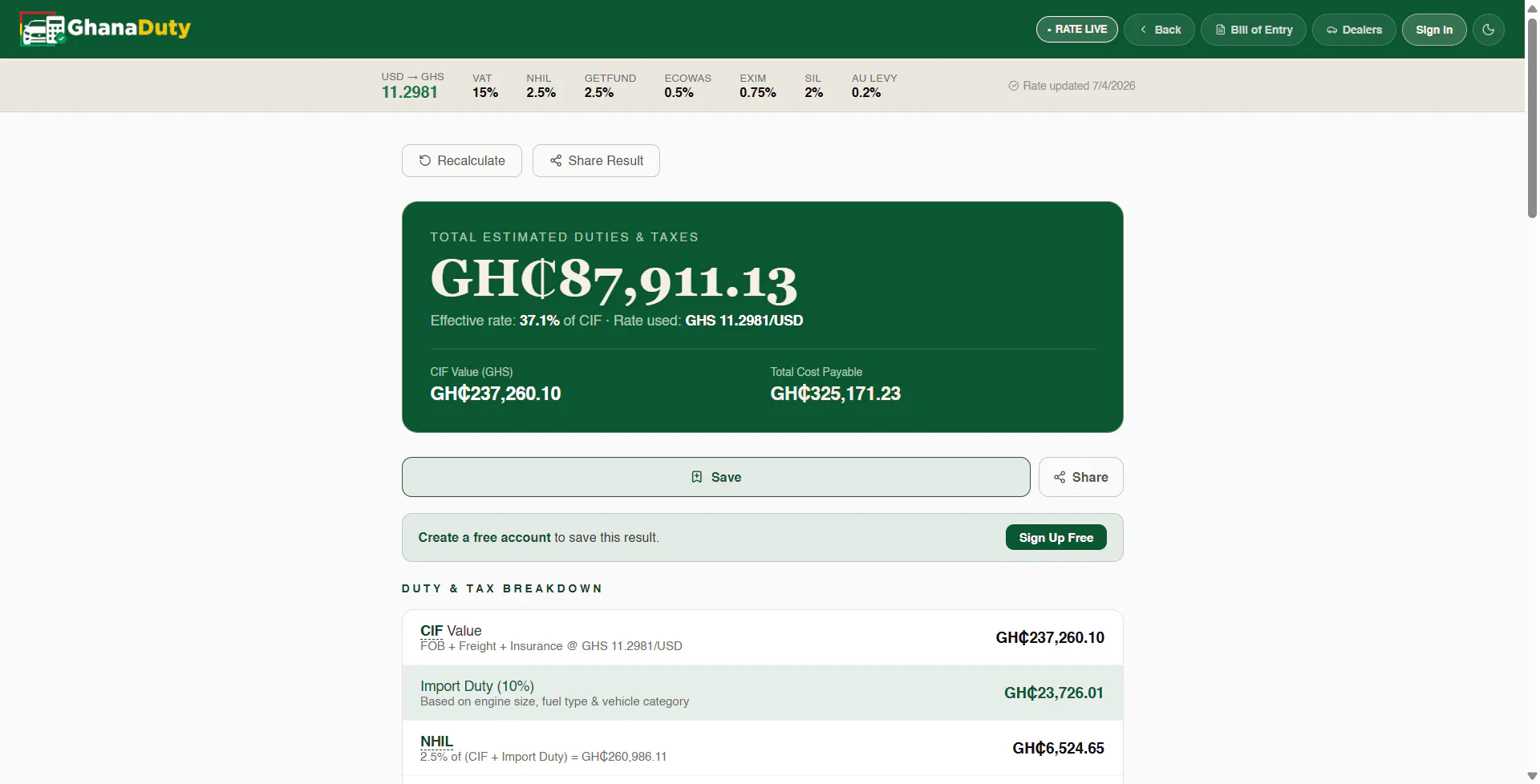
Task: Click the Recalculate button
Action: tap(462, 160)
